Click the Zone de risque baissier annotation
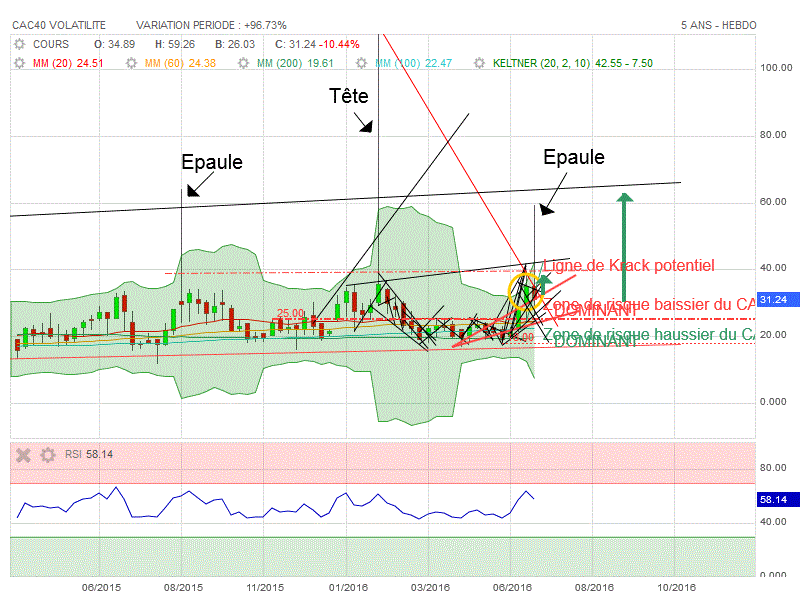The image size is (810, 606). 648,304
